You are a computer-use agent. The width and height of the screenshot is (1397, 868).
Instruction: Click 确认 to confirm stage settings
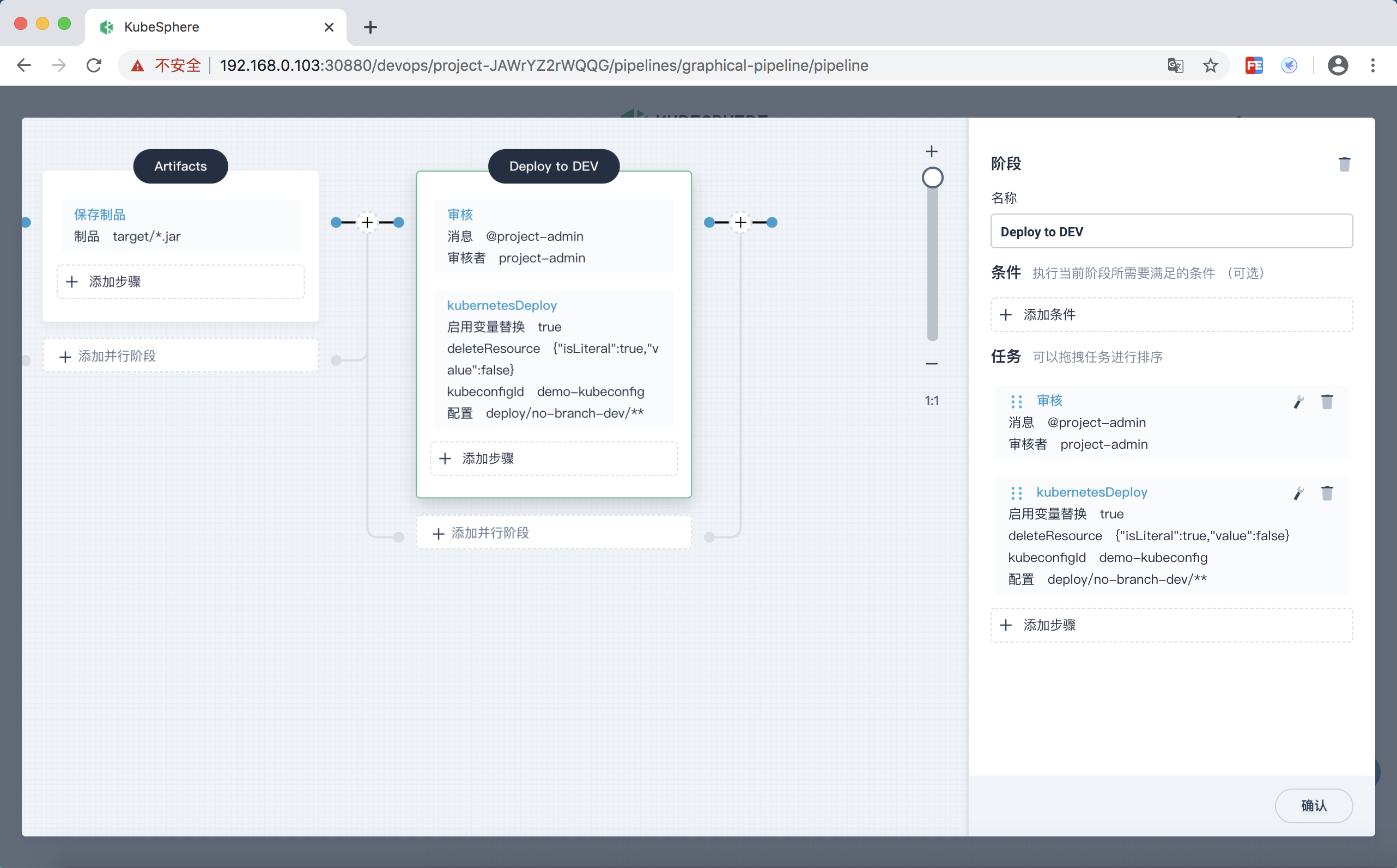pos(1313,805)
